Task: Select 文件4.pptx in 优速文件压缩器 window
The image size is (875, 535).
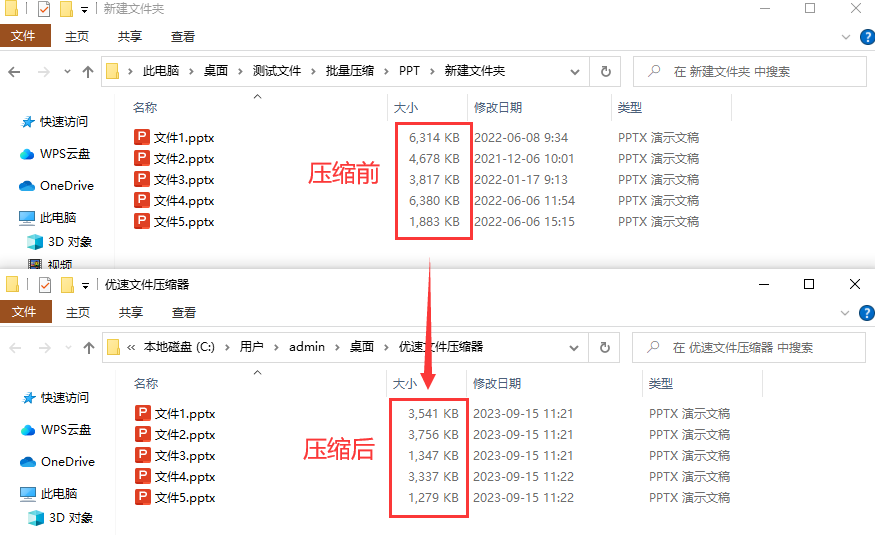Action: click(x=175, y=476)
